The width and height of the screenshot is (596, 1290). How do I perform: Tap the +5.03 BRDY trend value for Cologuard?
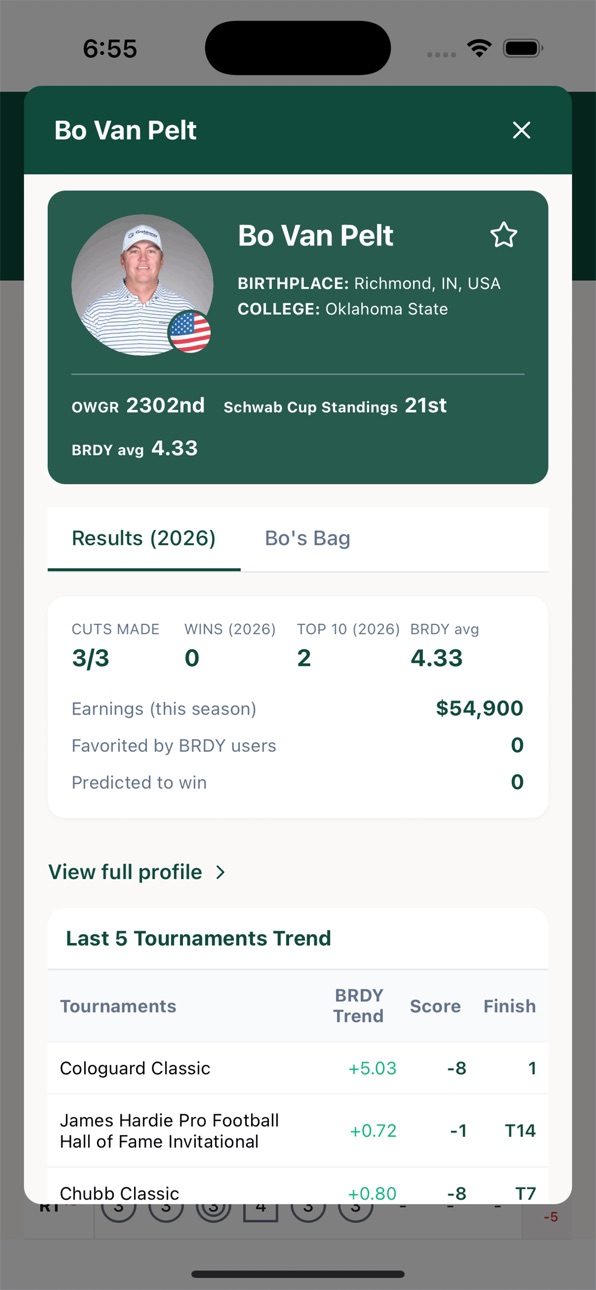[x=372, y=1068]
